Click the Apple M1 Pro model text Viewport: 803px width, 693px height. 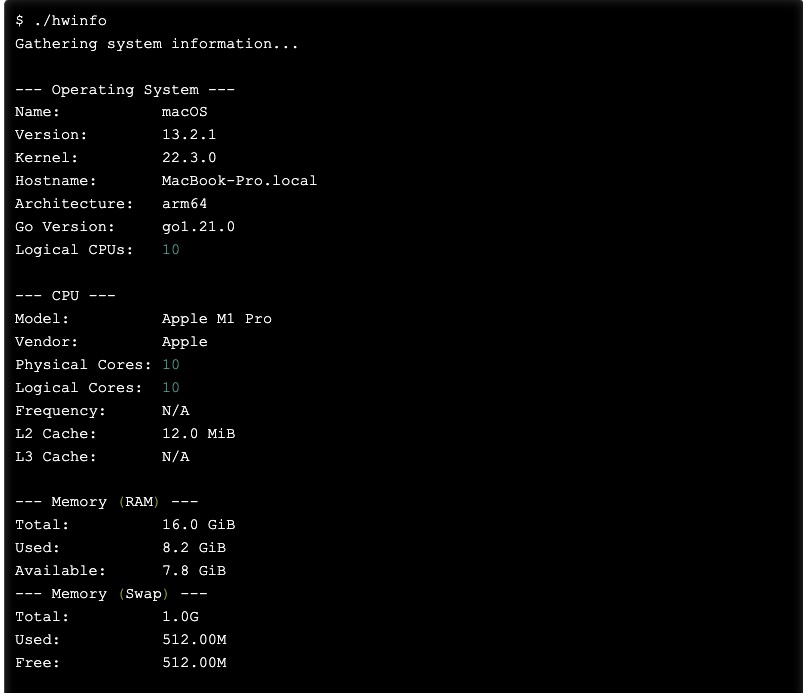216,318
